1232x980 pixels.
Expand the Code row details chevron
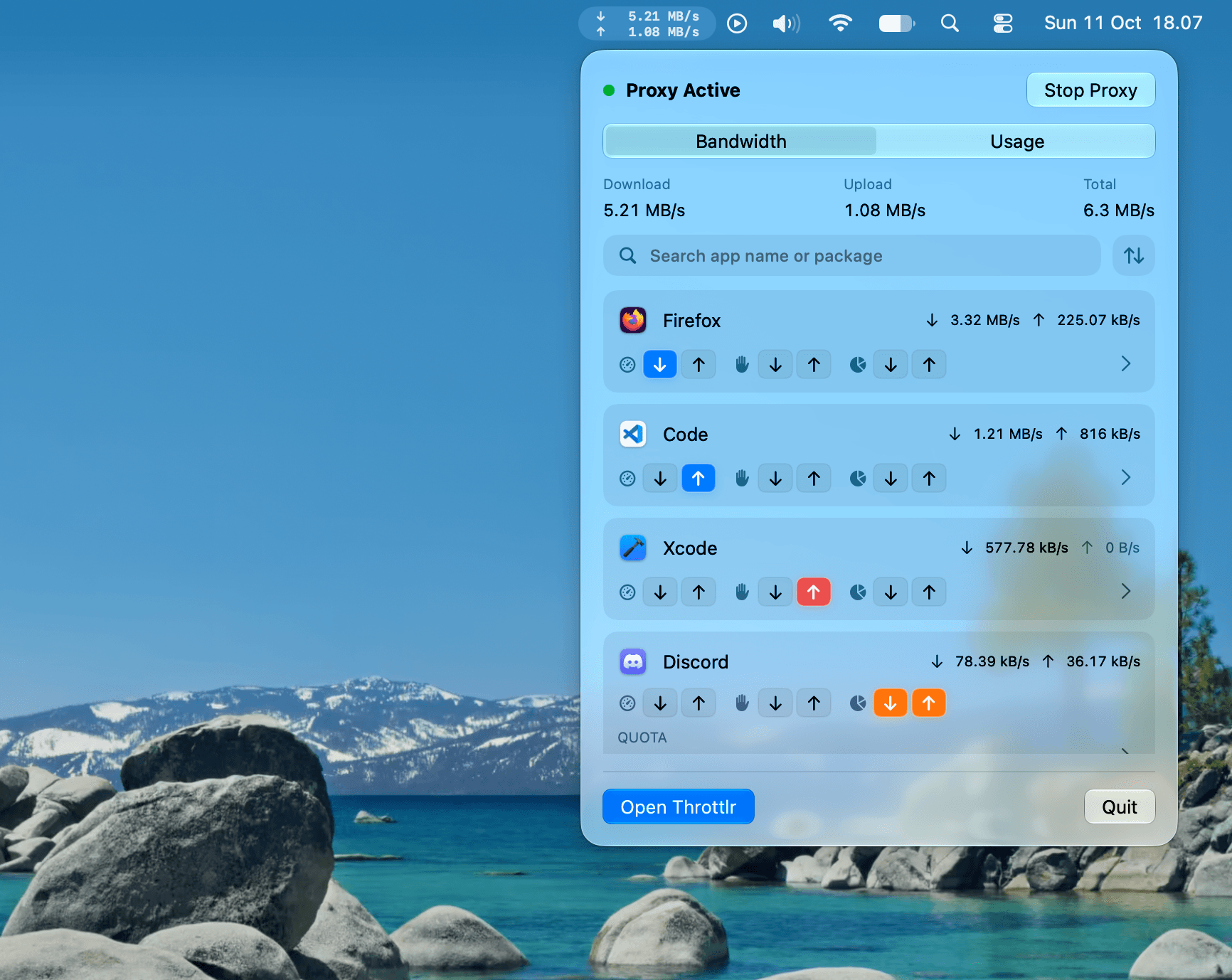pos(1125,478)
